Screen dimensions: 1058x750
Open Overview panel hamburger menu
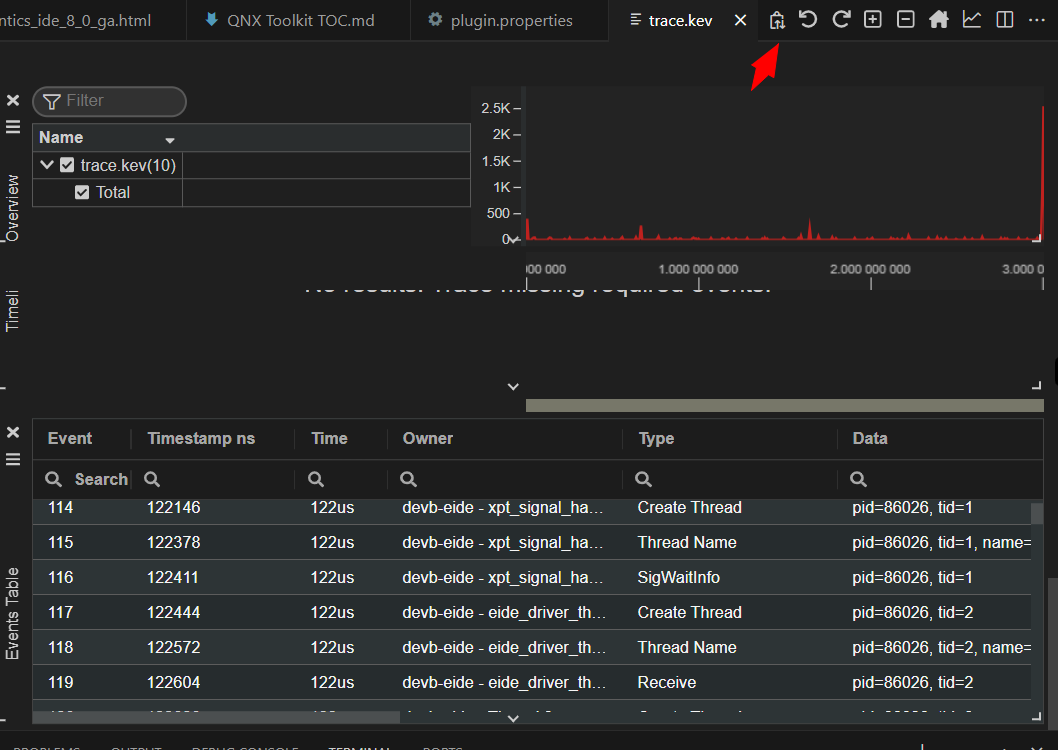(x=13, y=127)
